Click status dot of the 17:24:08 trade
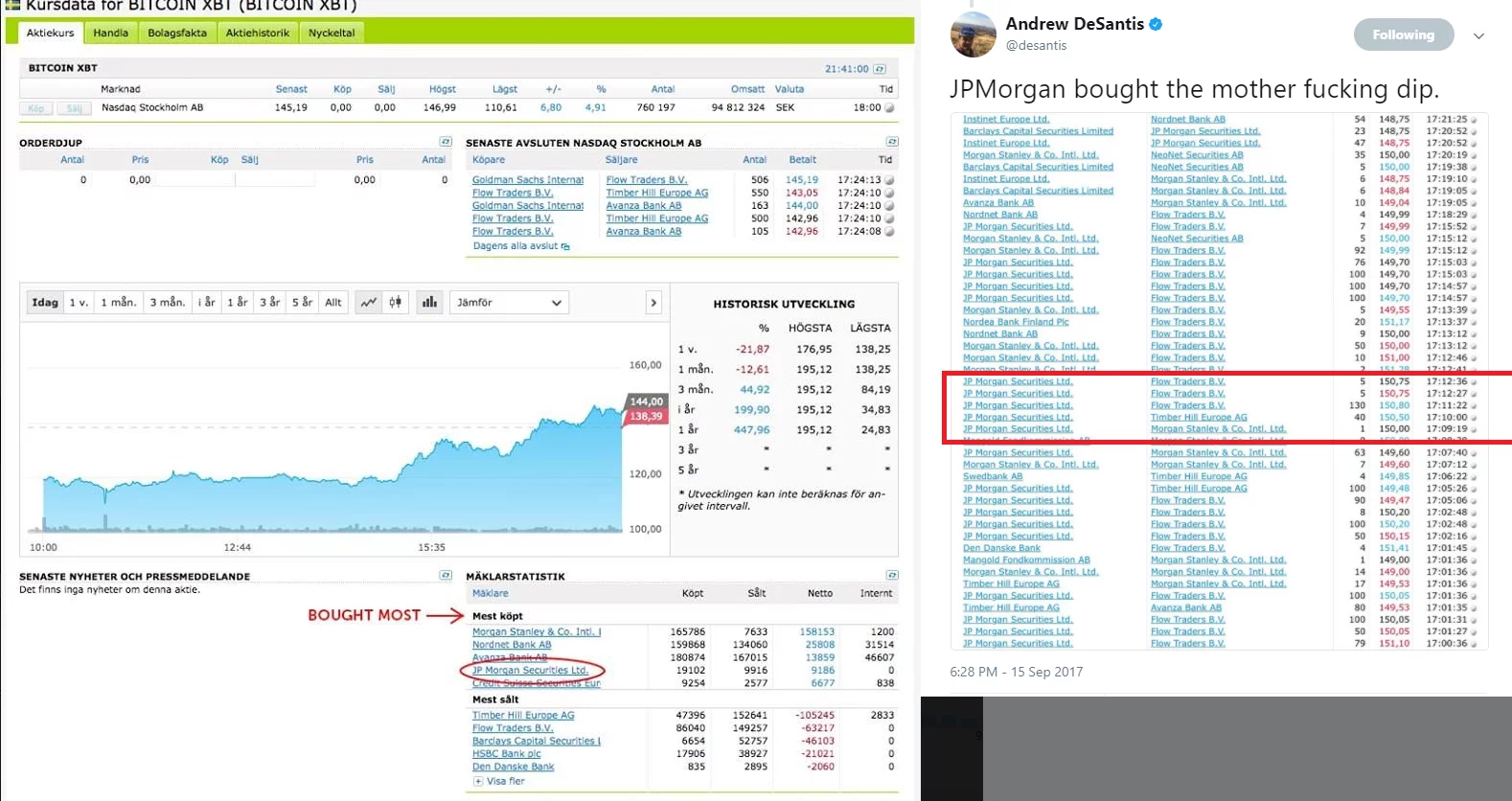The image size is (1512, 801). point(890,232)
